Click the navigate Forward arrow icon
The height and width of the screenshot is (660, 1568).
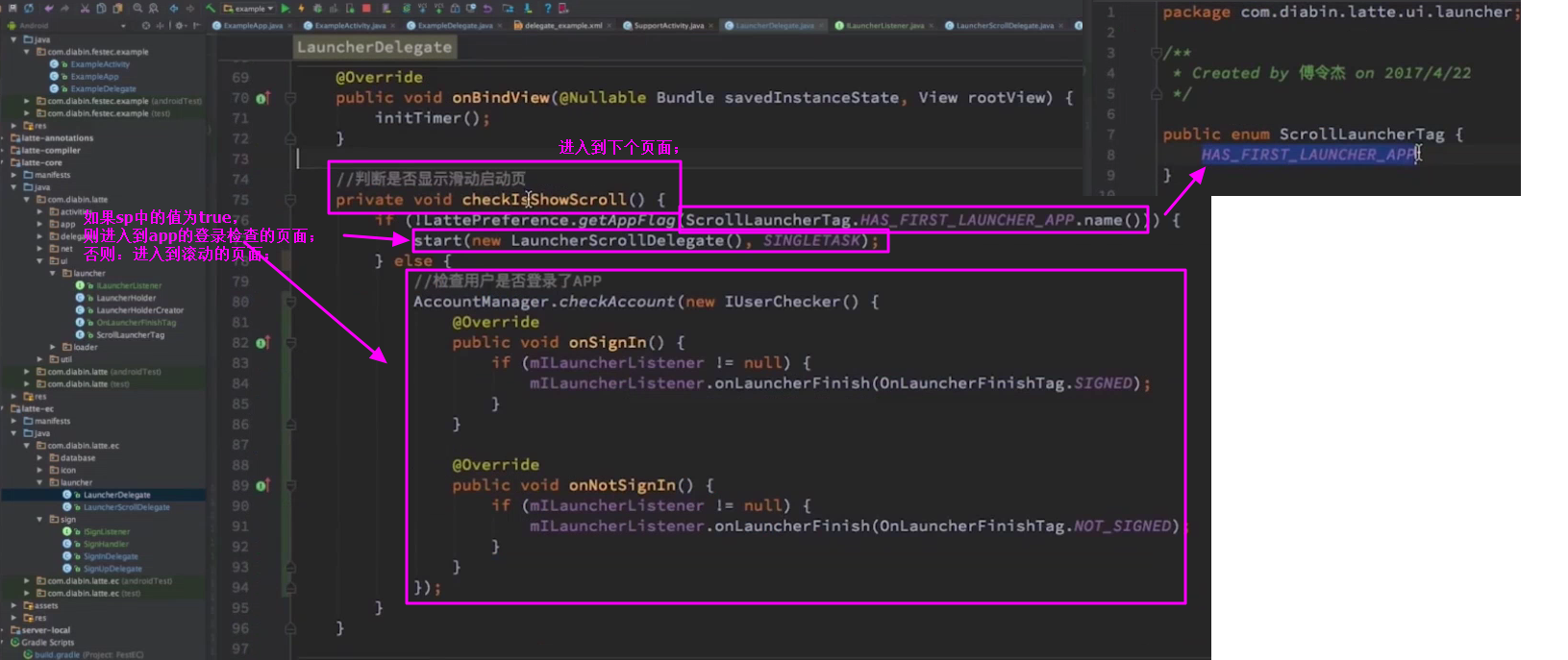point(190,8)
